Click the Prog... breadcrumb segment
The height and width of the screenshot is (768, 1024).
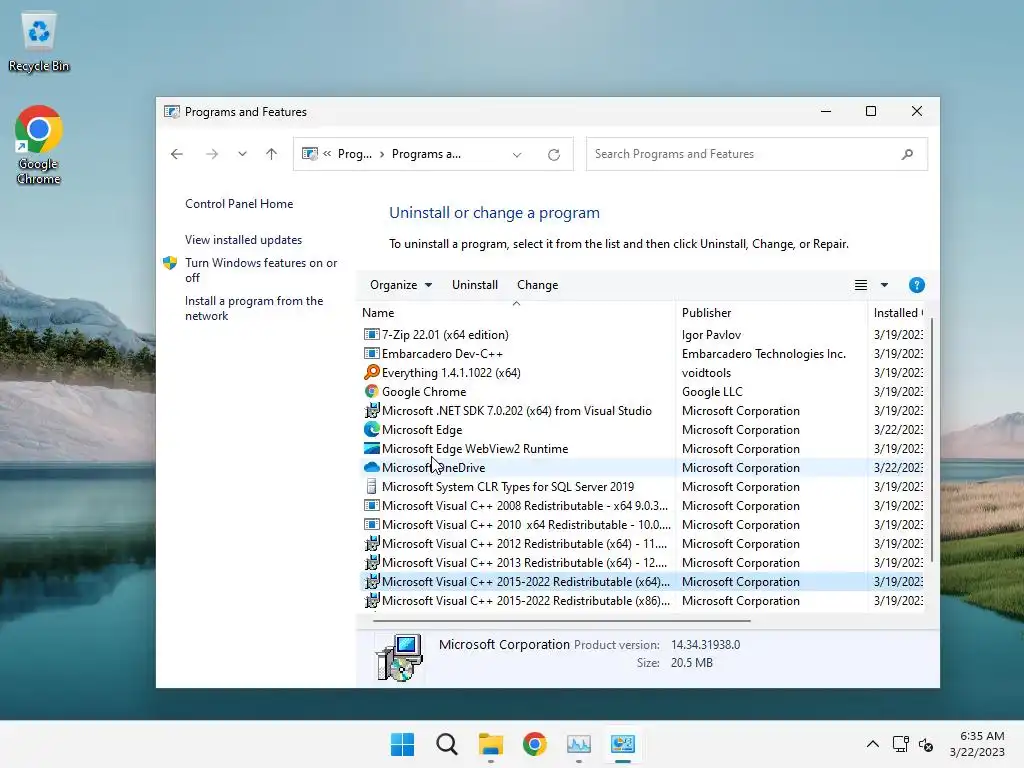[355, 154]
